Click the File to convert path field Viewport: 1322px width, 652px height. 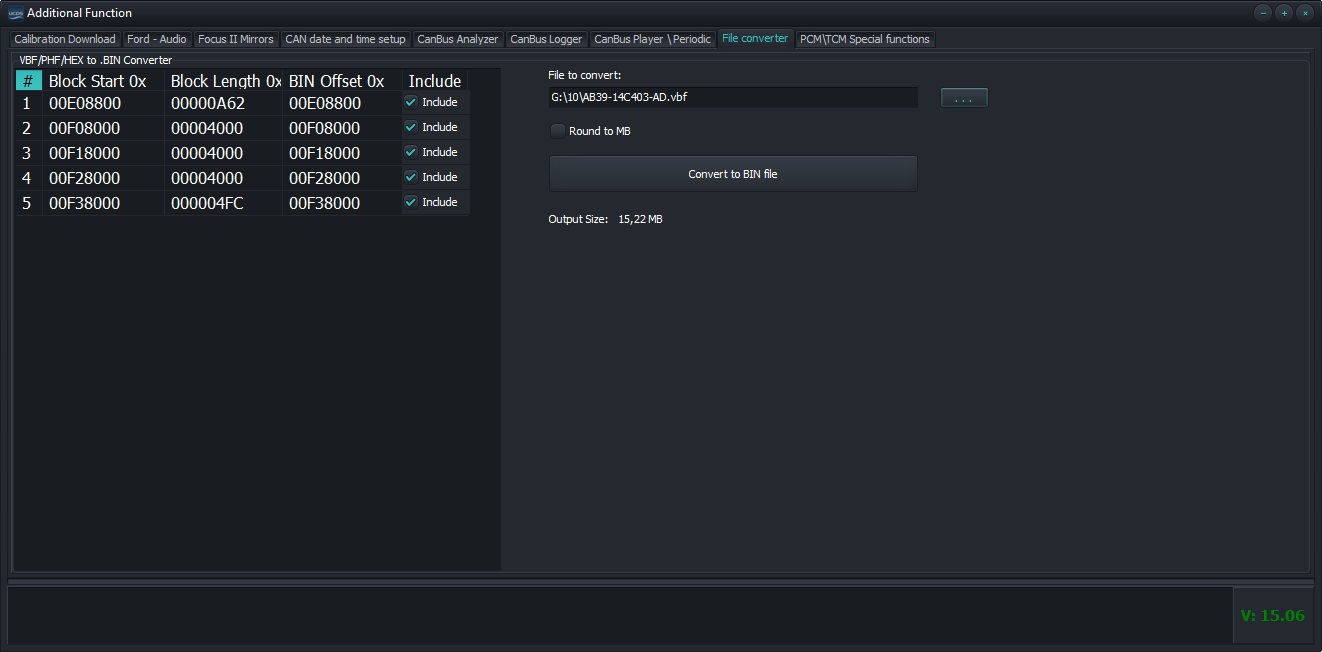coord(732,97)
